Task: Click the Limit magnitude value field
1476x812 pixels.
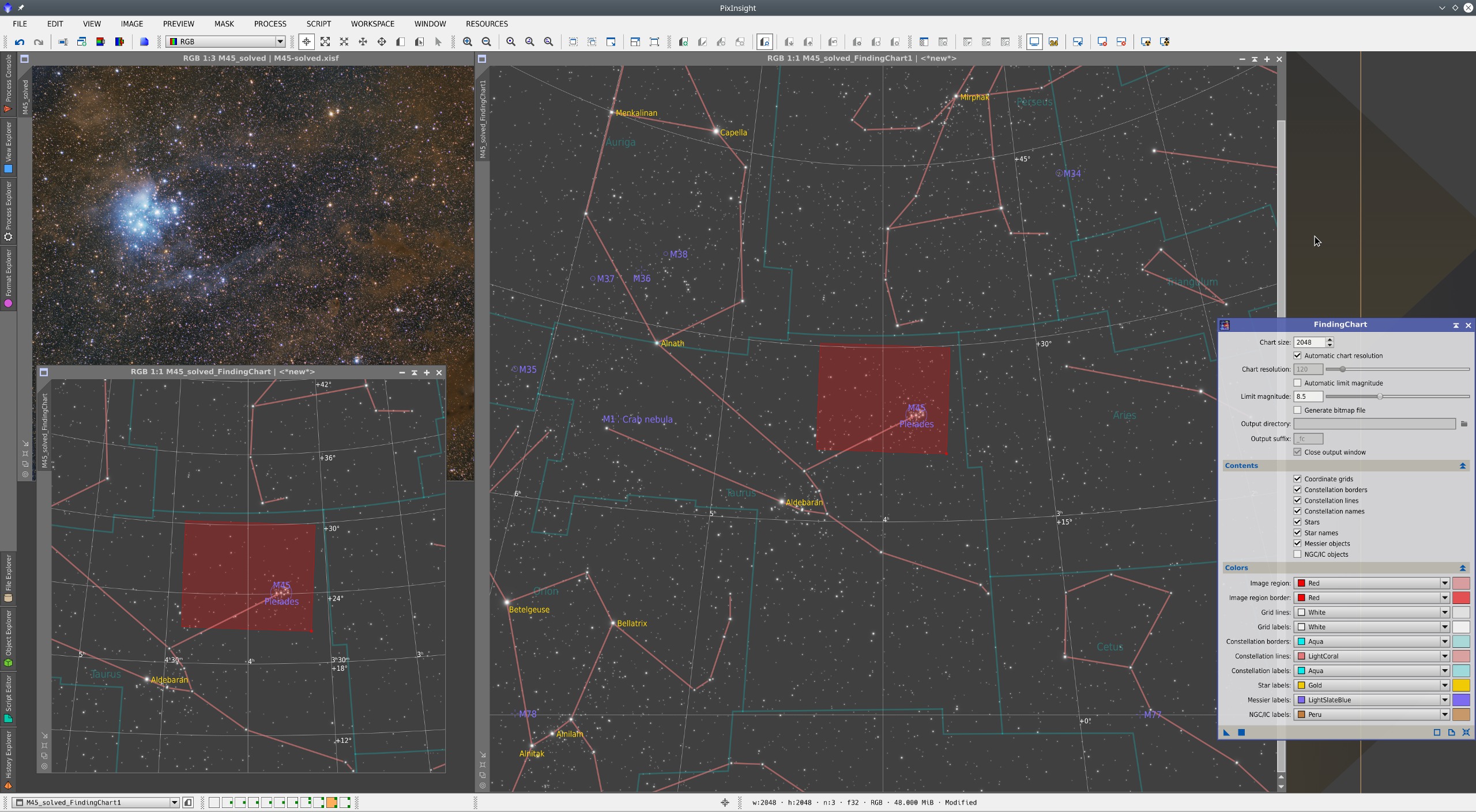Action: point(1308,396)
